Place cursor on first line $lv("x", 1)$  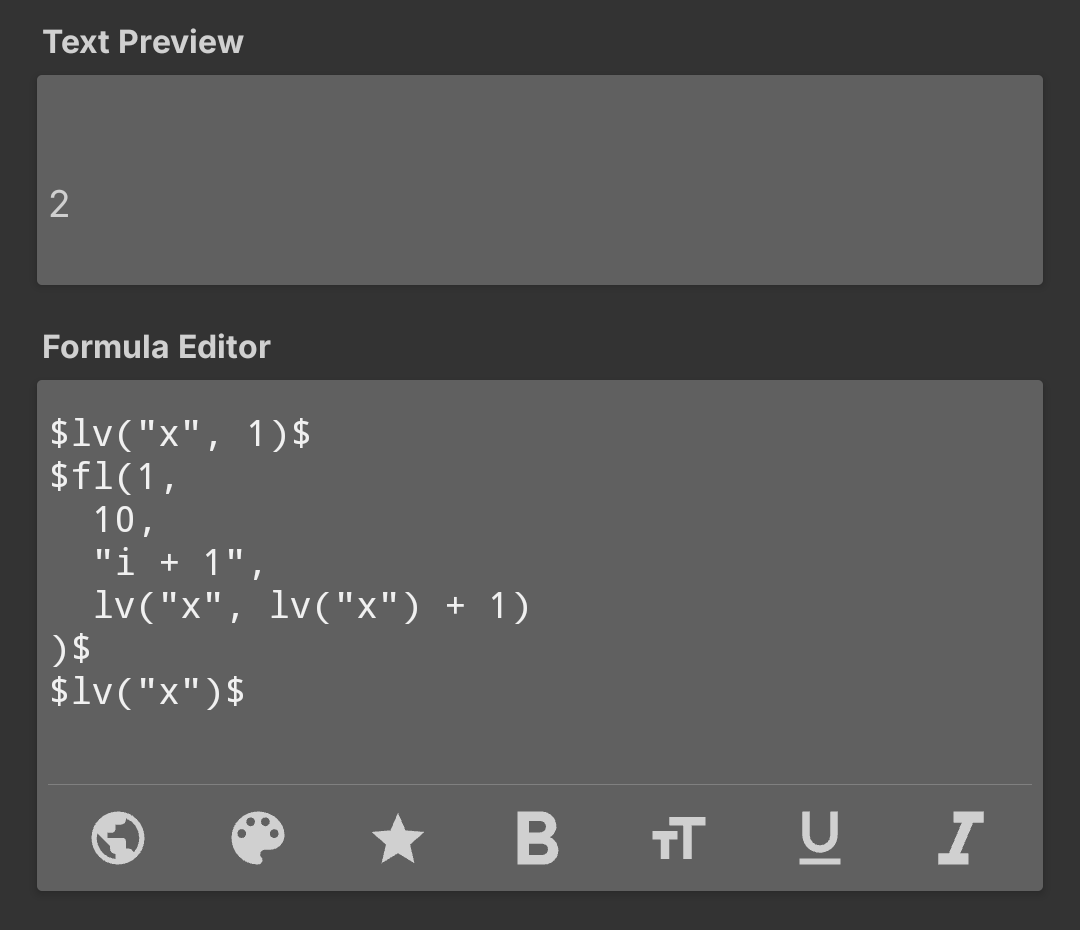(x=180, y=434)
